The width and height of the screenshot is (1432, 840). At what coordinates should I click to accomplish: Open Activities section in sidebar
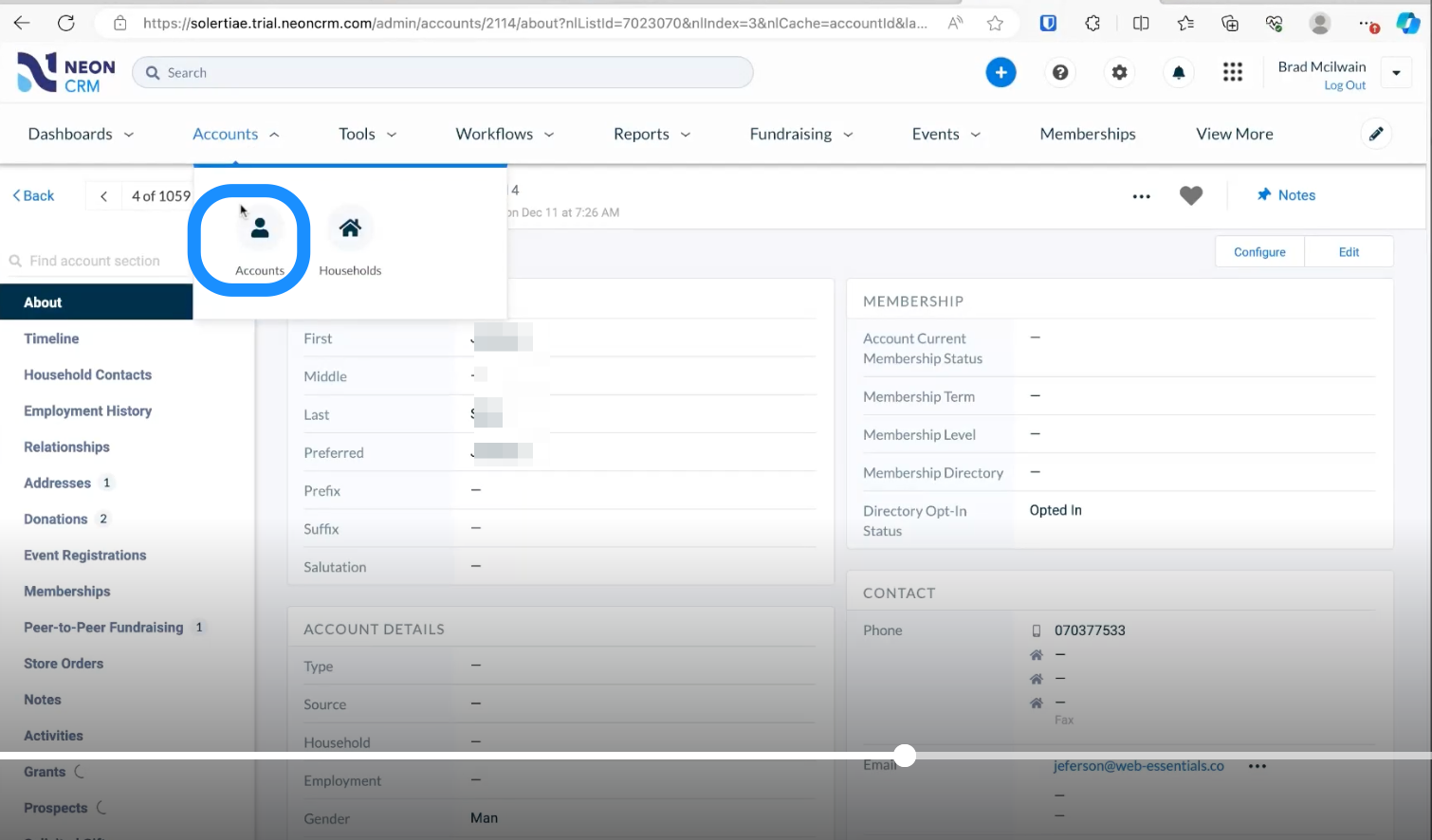point(53,735)
